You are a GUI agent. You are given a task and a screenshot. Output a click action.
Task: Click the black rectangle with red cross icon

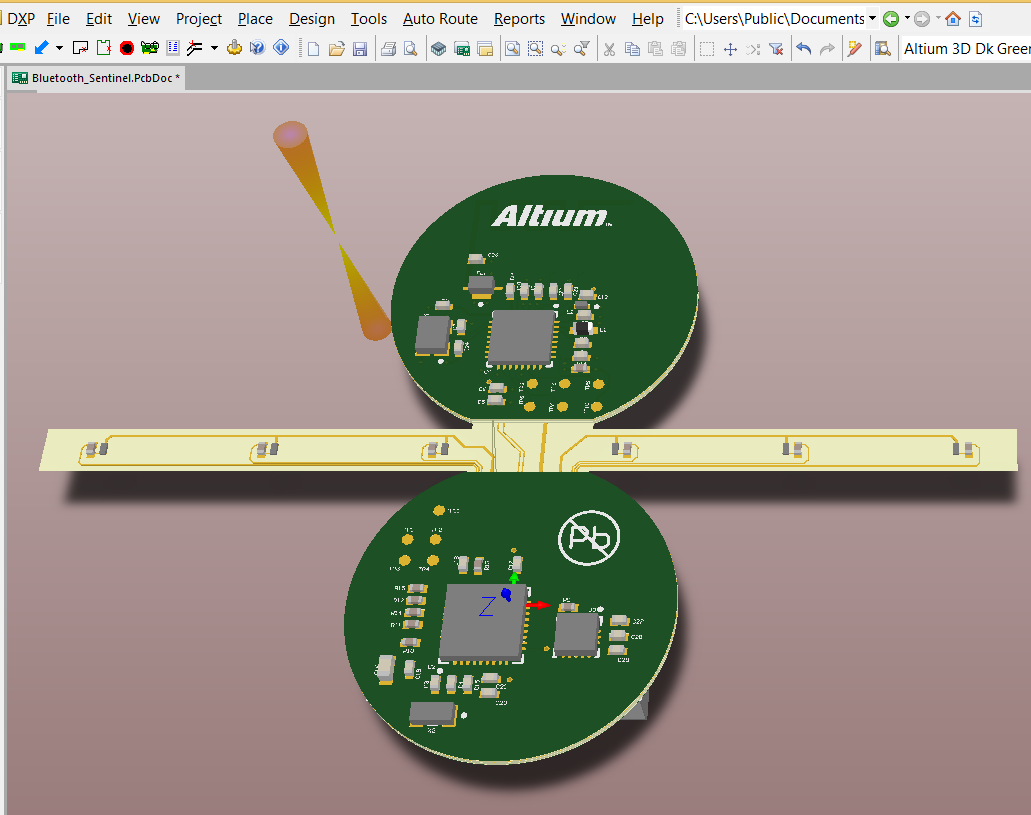[80, 47]
